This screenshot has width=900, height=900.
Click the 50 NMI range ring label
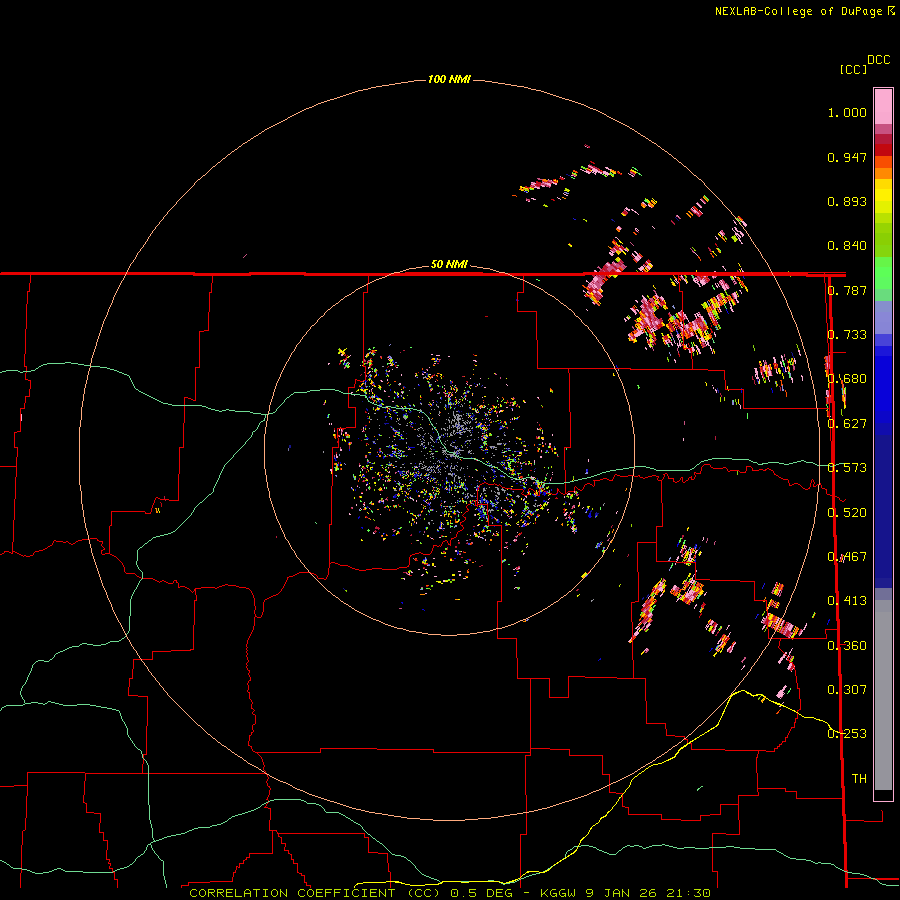pos(449,265)
